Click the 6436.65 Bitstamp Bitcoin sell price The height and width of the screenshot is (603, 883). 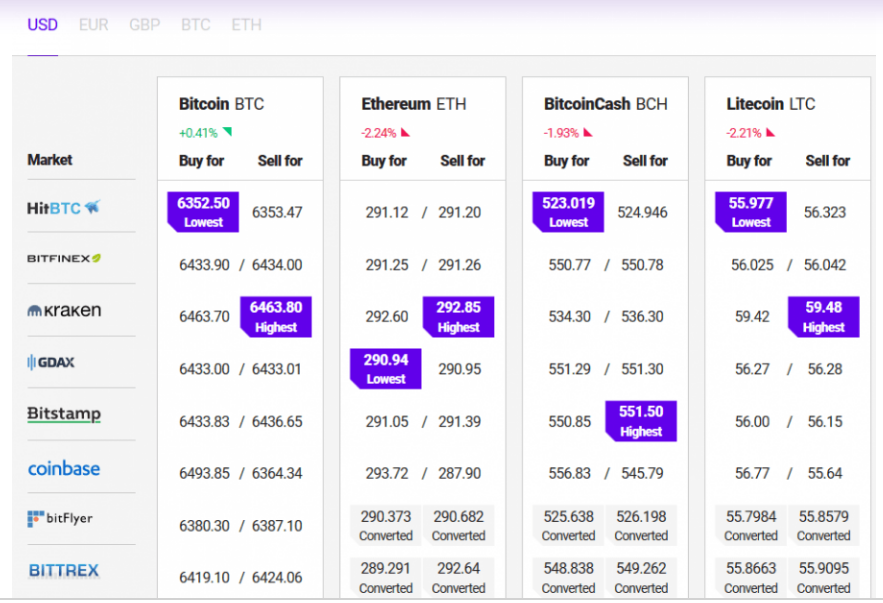(277, 421)
